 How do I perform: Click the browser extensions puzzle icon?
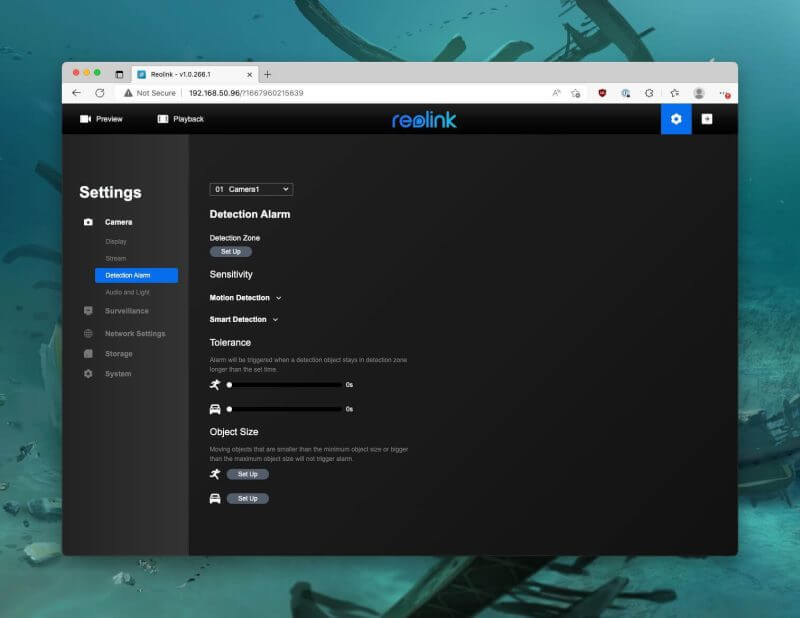[x=649, y=93]
